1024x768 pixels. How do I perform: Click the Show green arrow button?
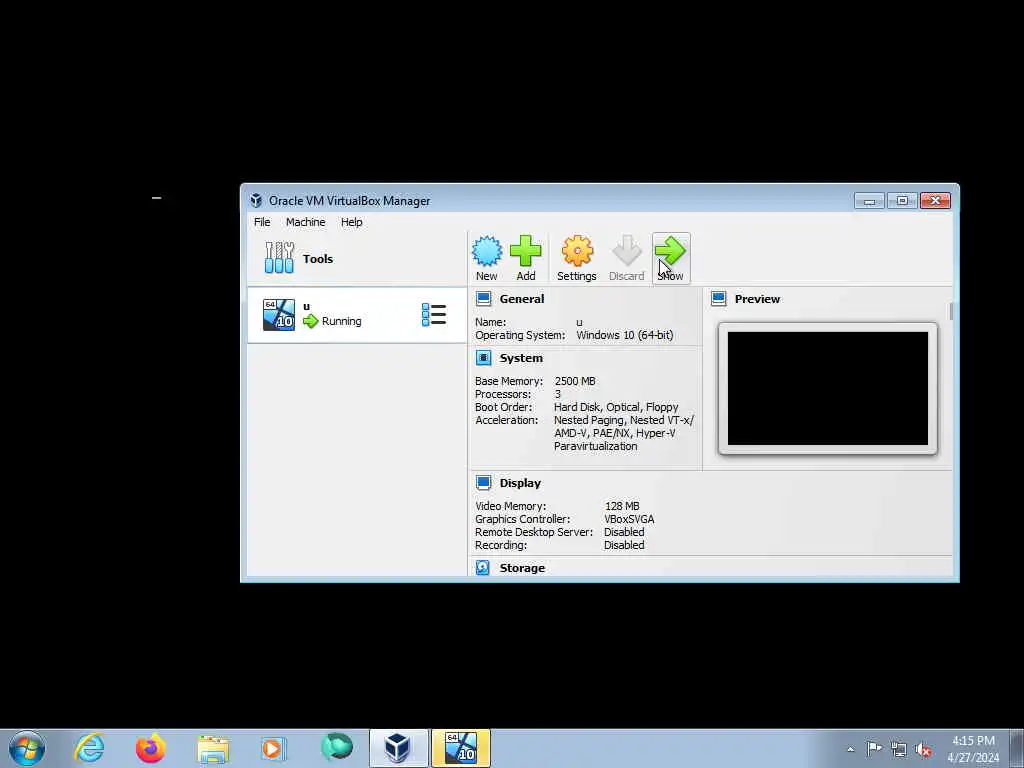click(x=671, y=258)
